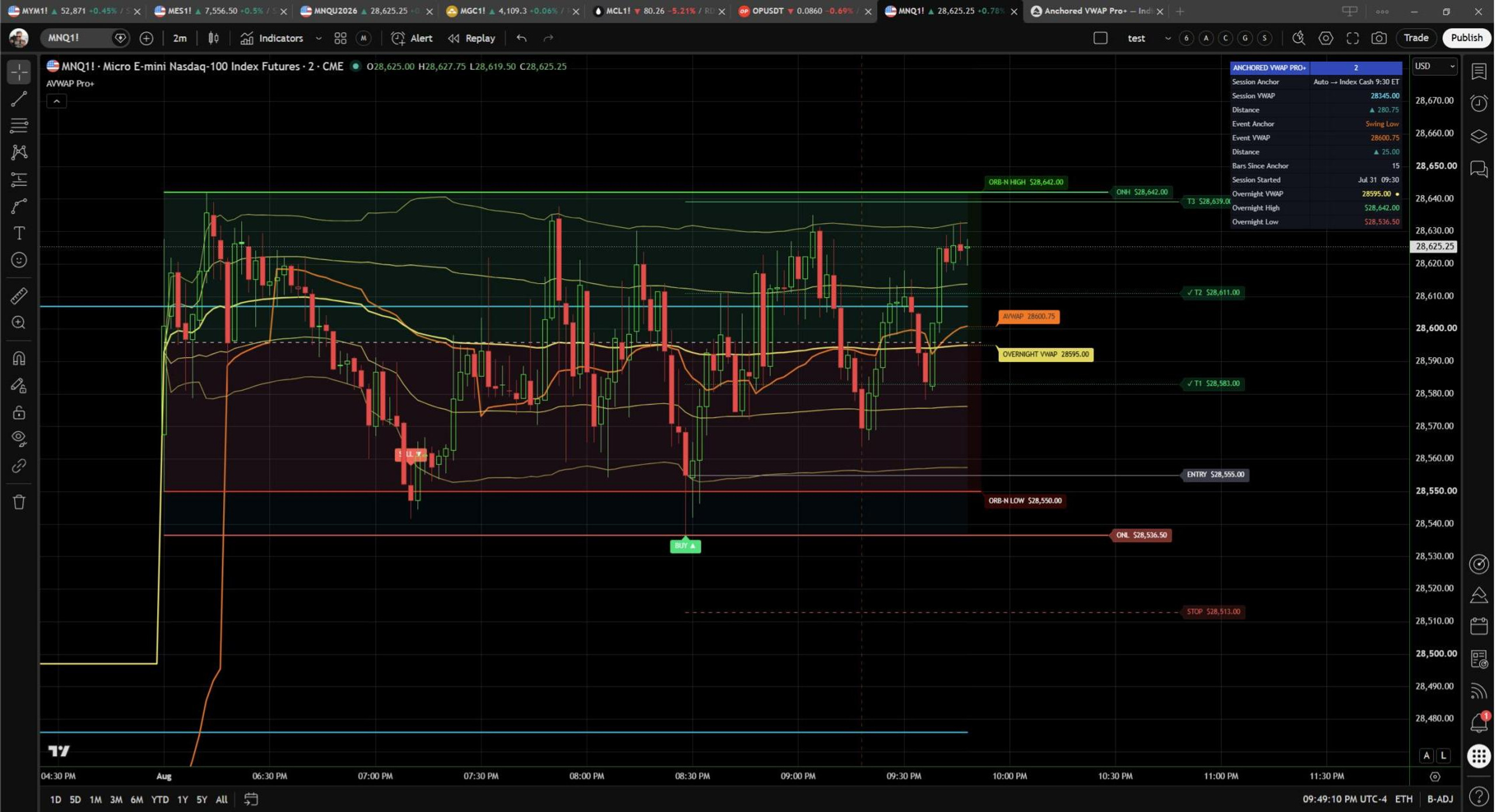The width and height of the screenshot is (1495, 812).
Task: Open the watchlist panel in right sidebar
Action: point(1479,72)
